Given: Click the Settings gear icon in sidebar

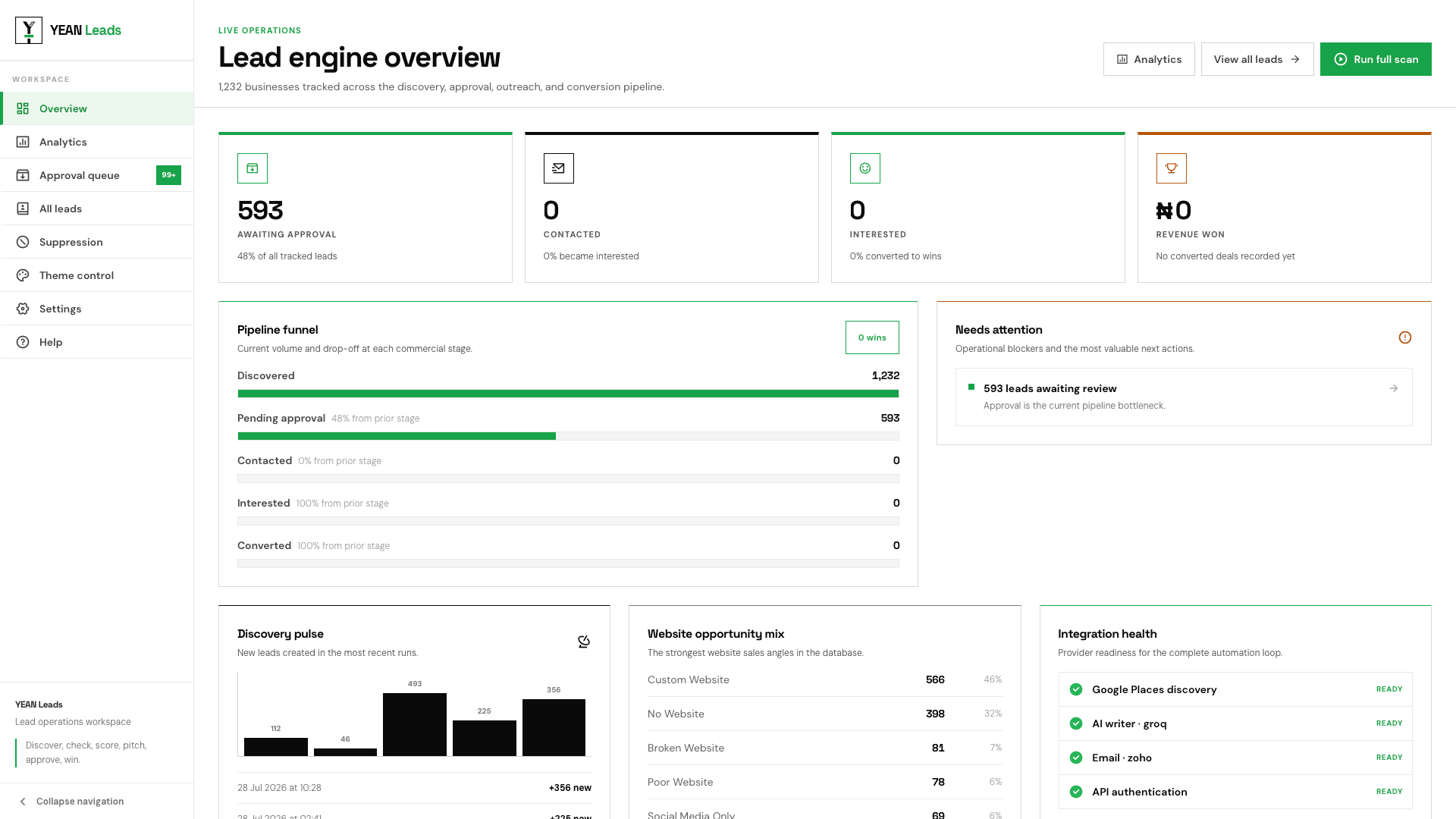Looking at the screenshot, I should coord(23,309).
